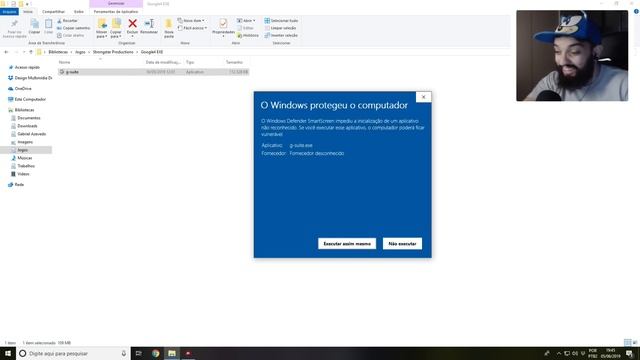Click the Não executar button
This screenshot has width=640, height=360.
click(402, 244)
